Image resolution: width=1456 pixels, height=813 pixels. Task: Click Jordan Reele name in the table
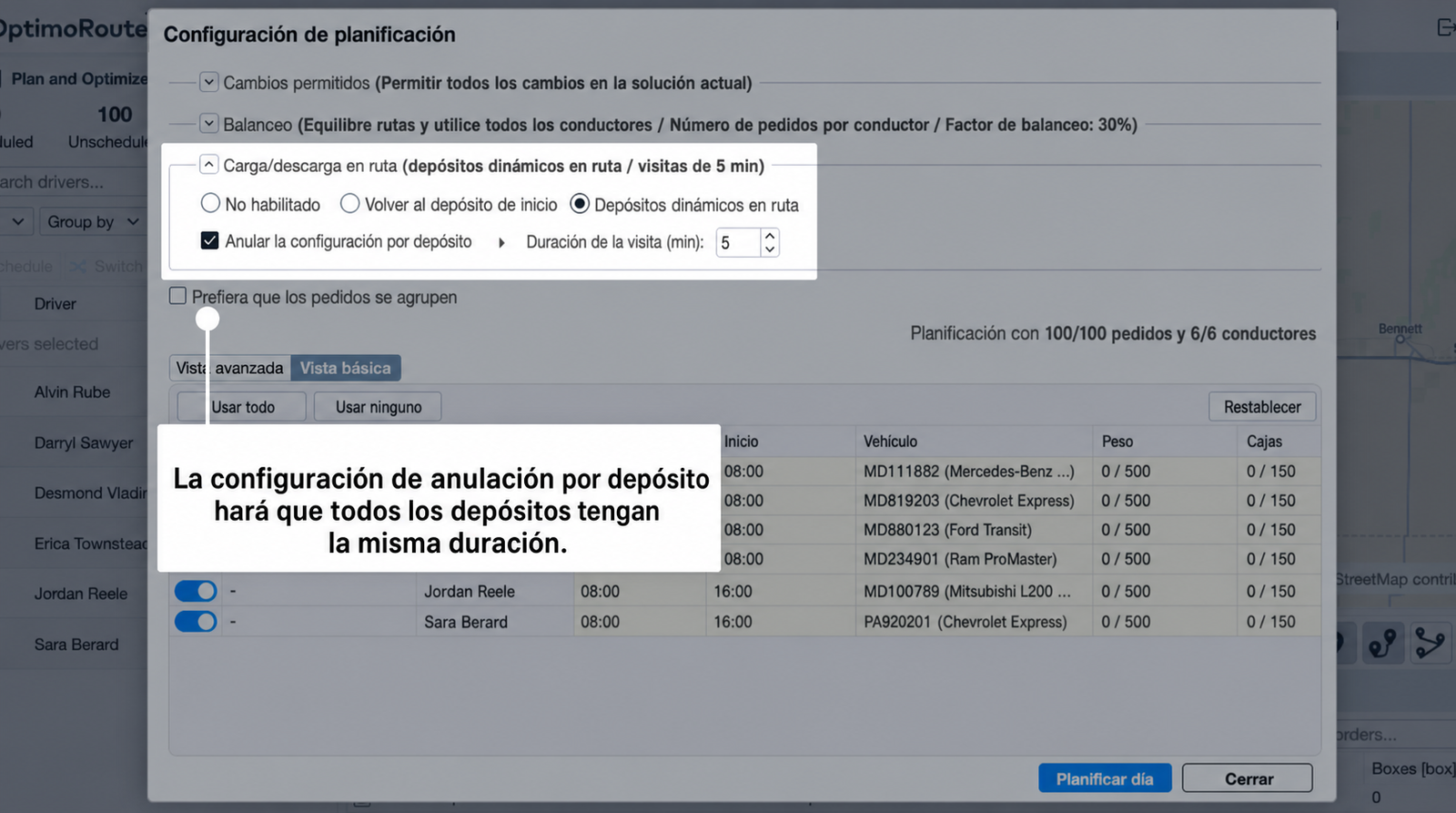click(x=470, y=591)
